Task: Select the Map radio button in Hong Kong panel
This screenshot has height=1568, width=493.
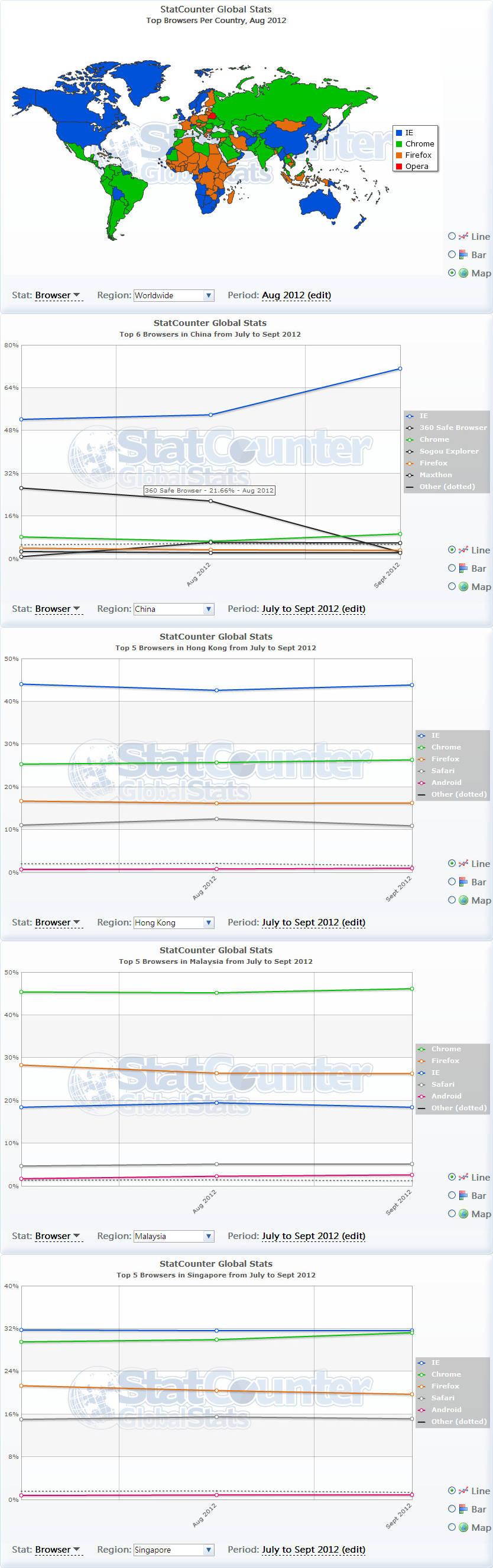Action: coord(452,899)
